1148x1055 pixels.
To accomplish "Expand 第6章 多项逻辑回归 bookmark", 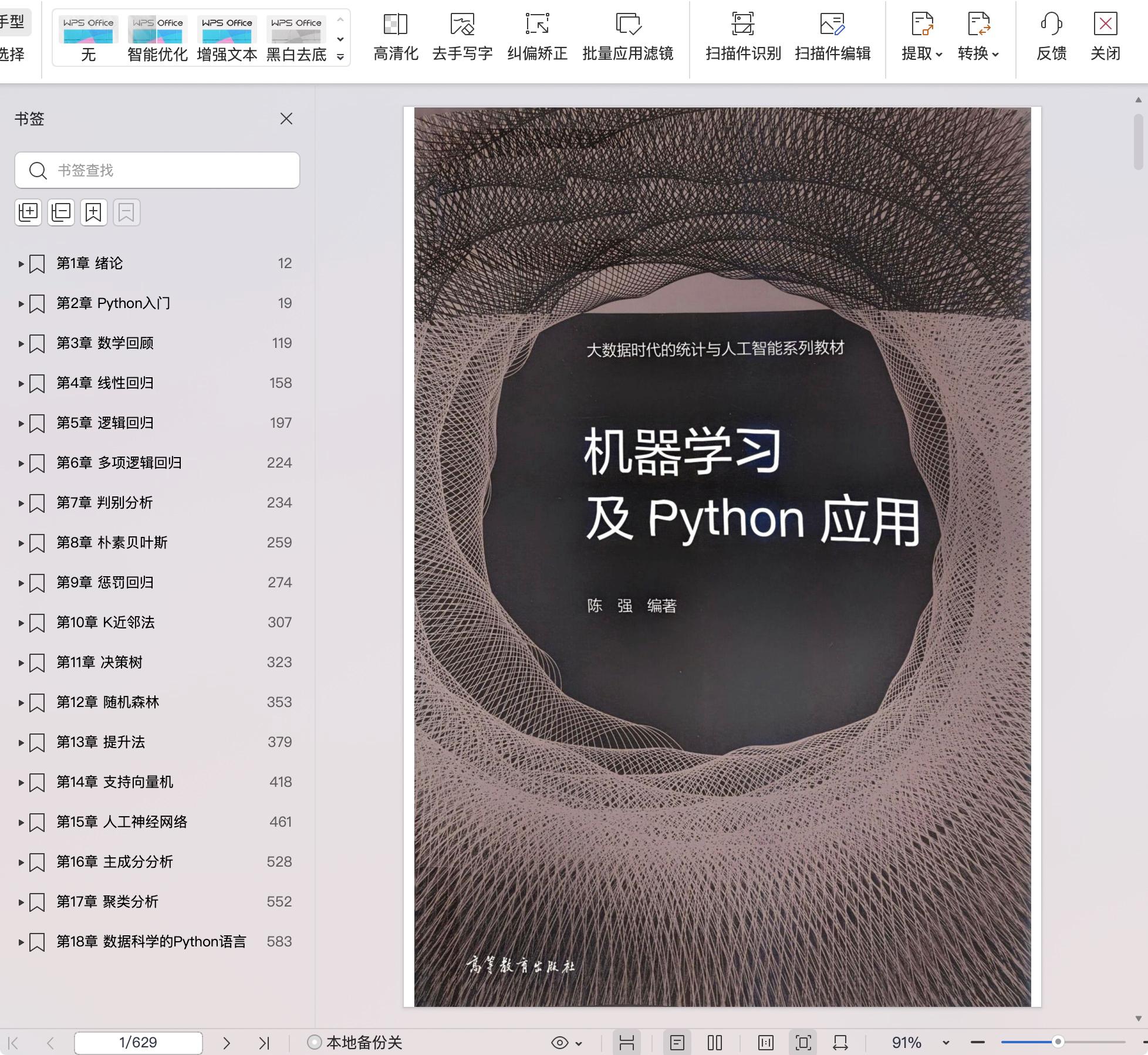I will coord(21,464).
